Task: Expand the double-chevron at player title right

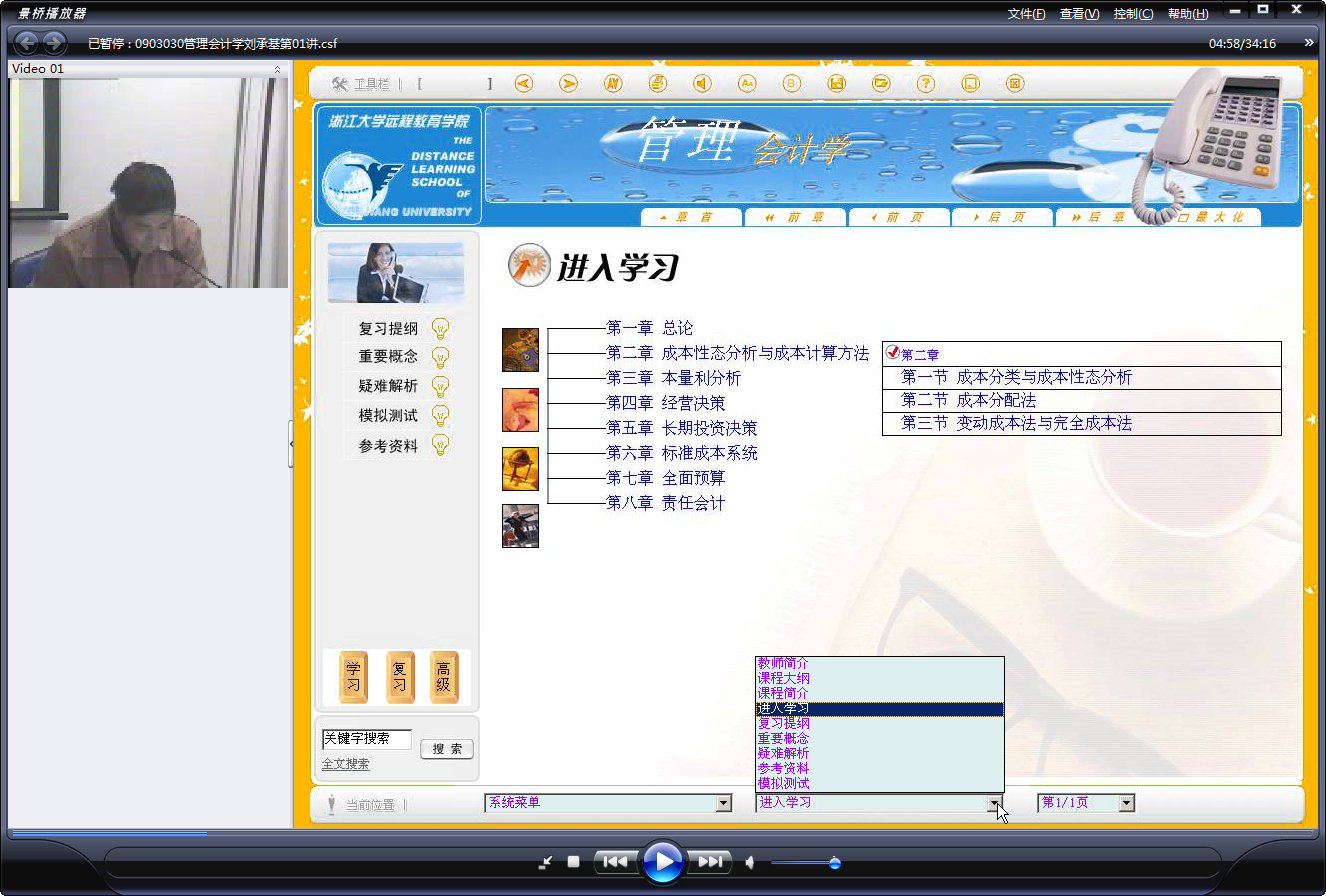Action: point(1309,43)
